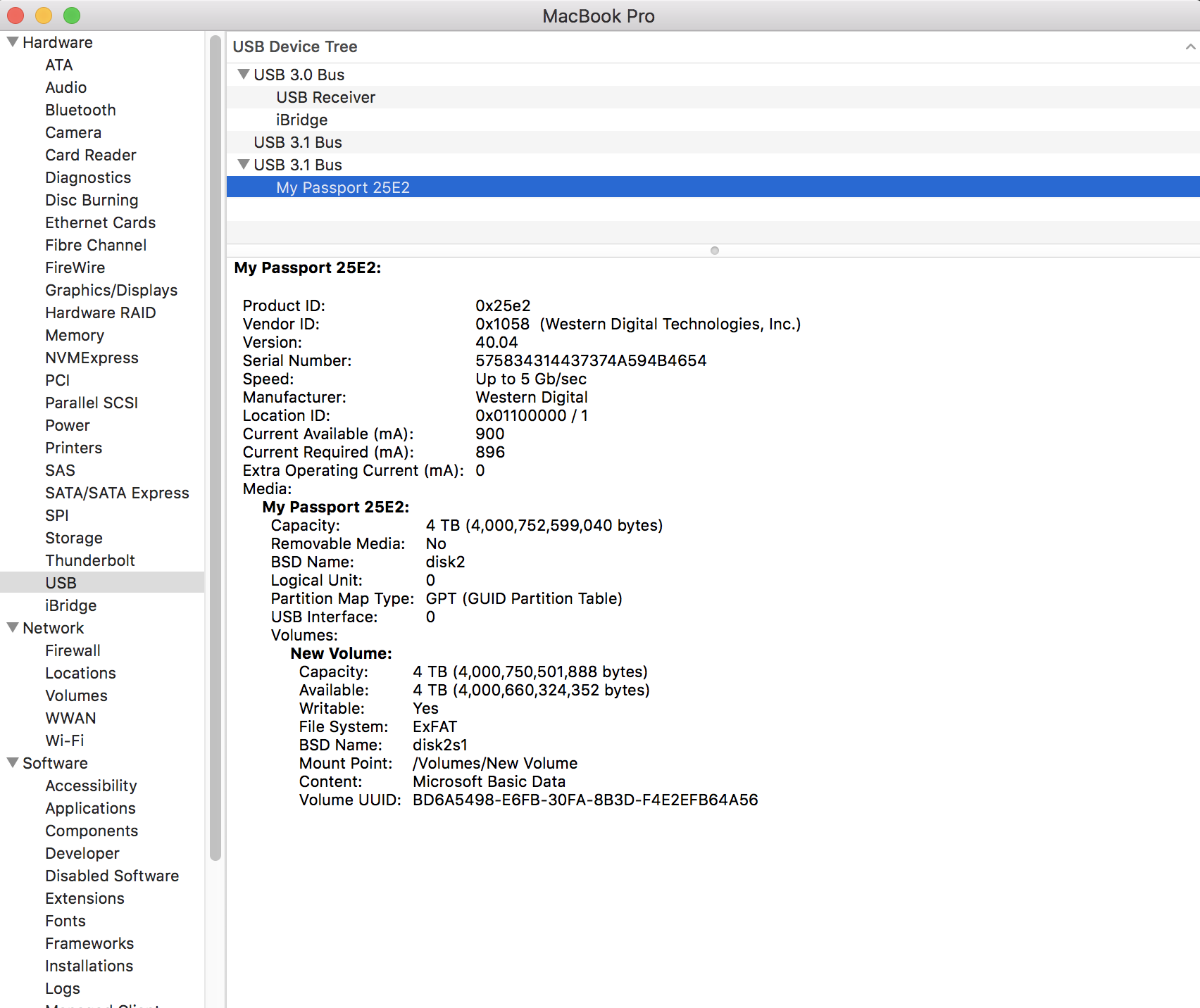1200x1008 pixels.
Task: Click the serial number 575834314437374A594B4654
Action: click(591, 360)
